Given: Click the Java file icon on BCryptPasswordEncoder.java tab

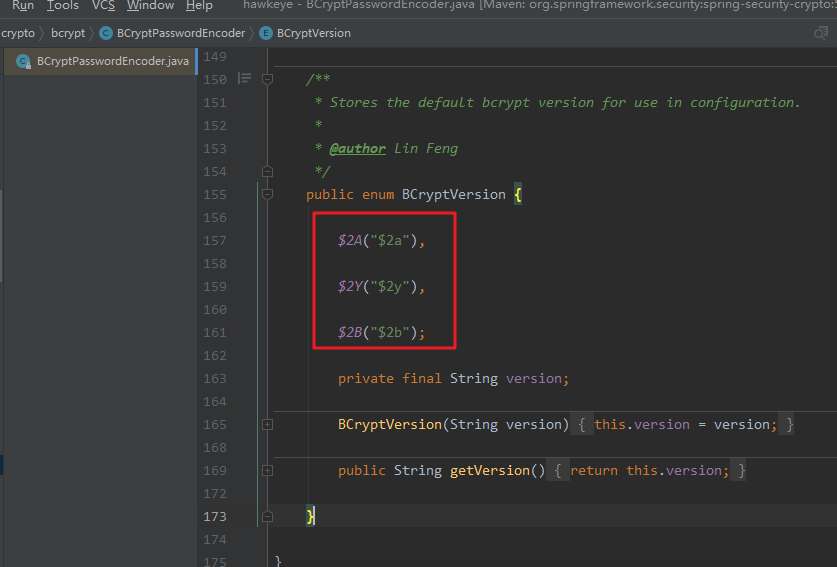Looking at the screenshot, I should tap(23, 61).
